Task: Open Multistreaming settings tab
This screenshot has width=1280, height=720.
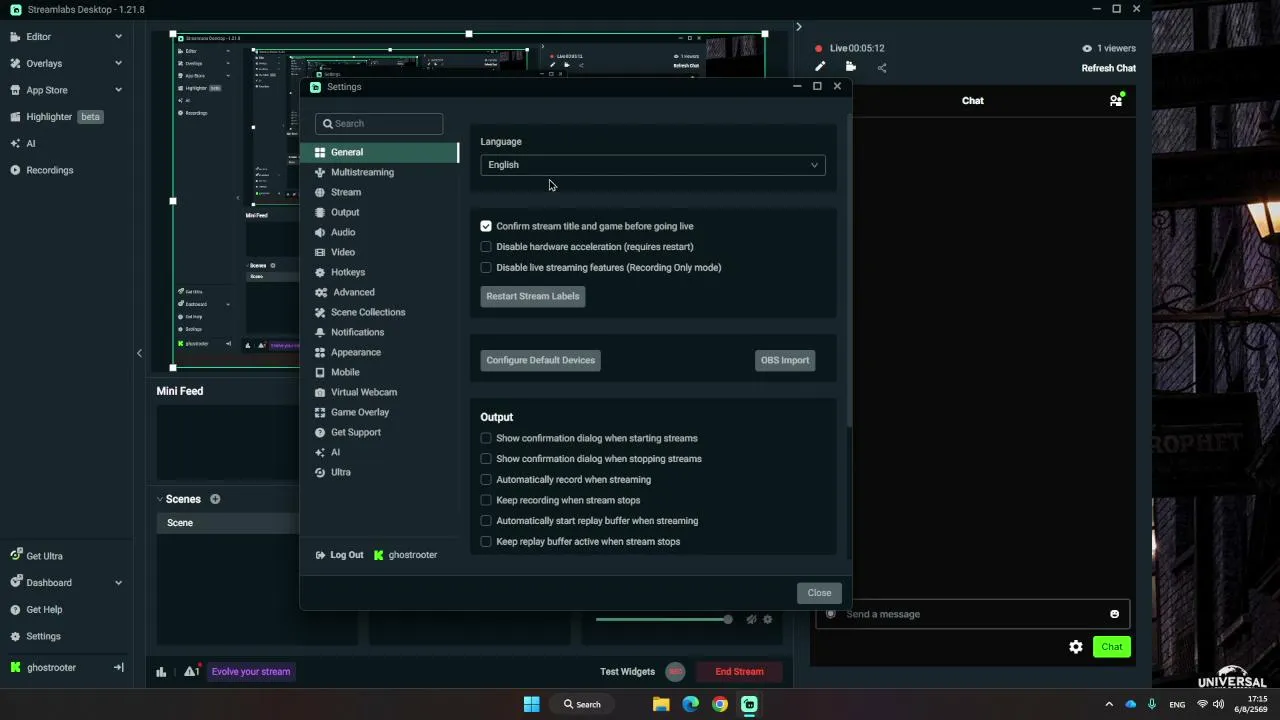Action: click(x=379, y=172)
